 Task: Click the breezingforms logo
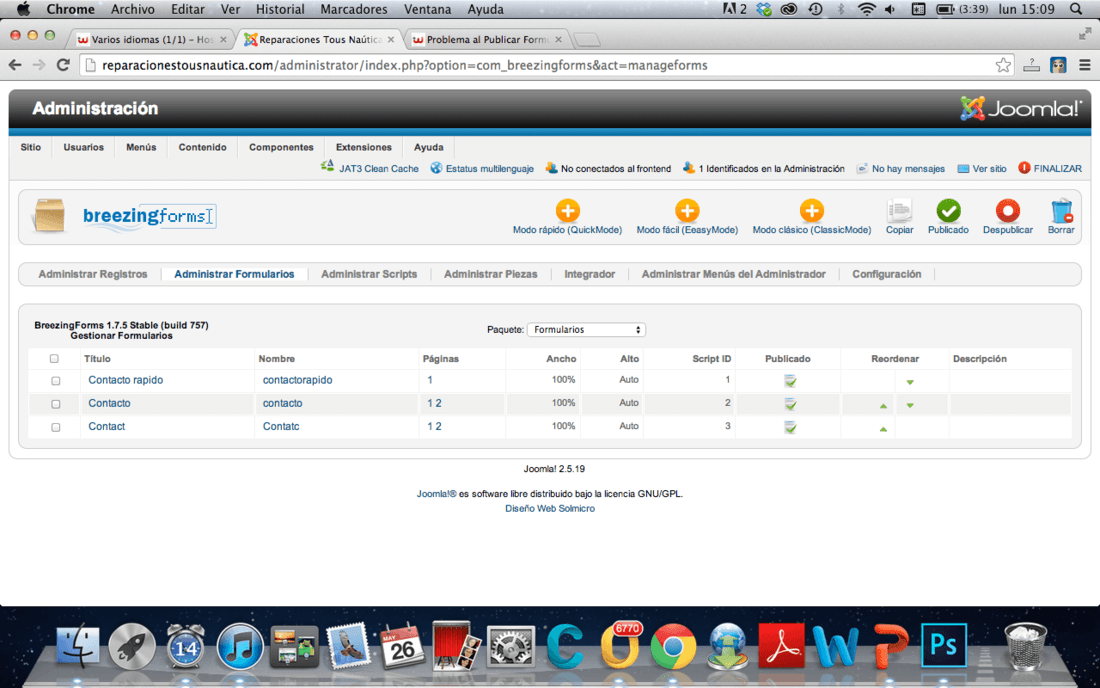click(149, 216)
